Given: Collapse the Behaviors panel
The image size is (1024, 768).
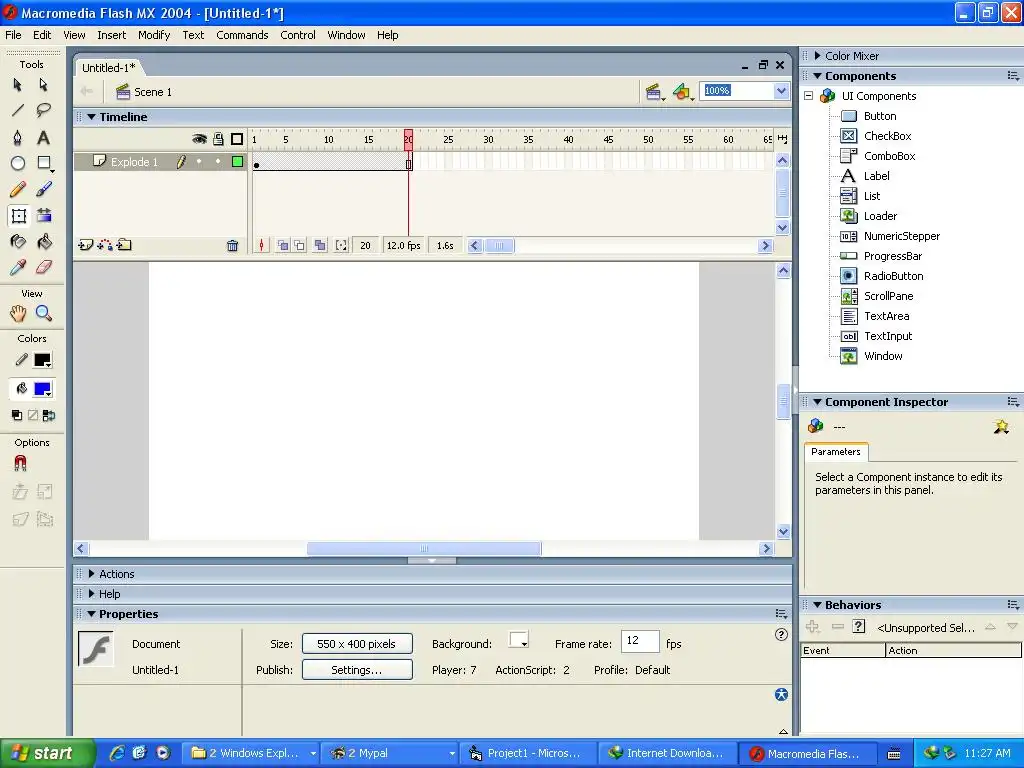Looking at the screenshot, I should [817, 605].
